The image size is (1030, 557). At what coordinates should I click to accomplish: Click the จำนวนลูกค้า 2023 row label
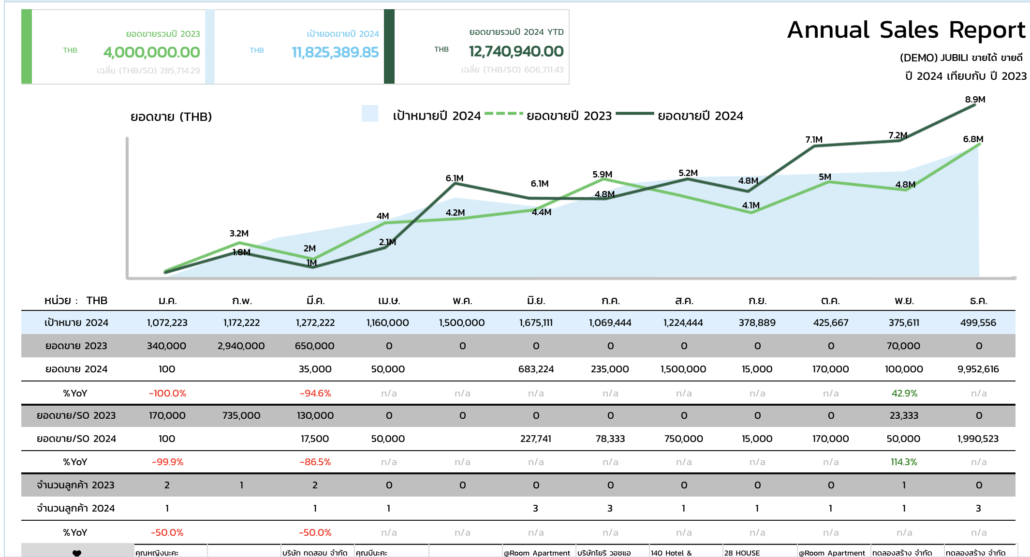[77, 485]
